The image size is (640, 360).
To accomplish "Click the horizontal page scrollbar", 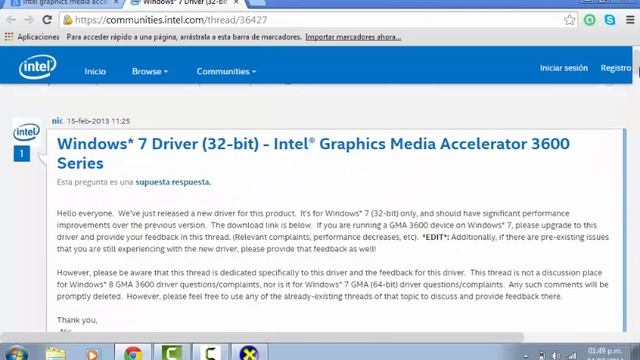I will click(x=261, y=337).
